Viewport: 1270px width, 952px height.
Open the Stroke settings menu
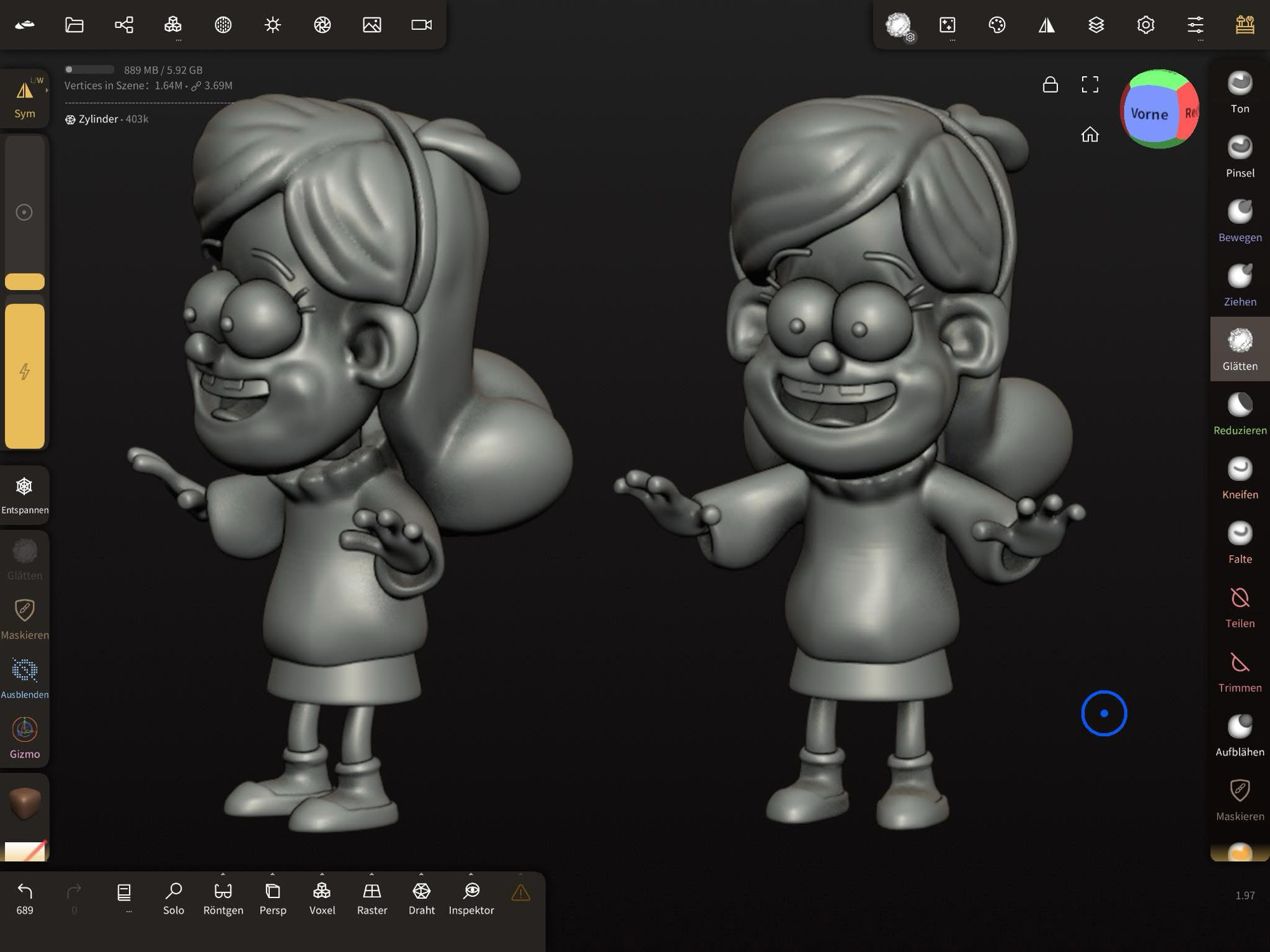[x=947, y=25]
